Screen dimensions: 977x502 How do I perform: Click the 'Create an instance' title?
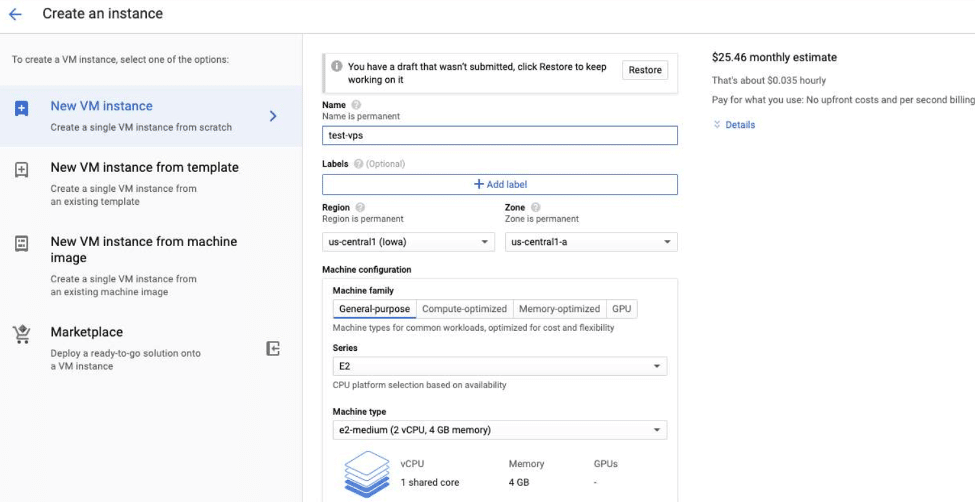[103, 14]
